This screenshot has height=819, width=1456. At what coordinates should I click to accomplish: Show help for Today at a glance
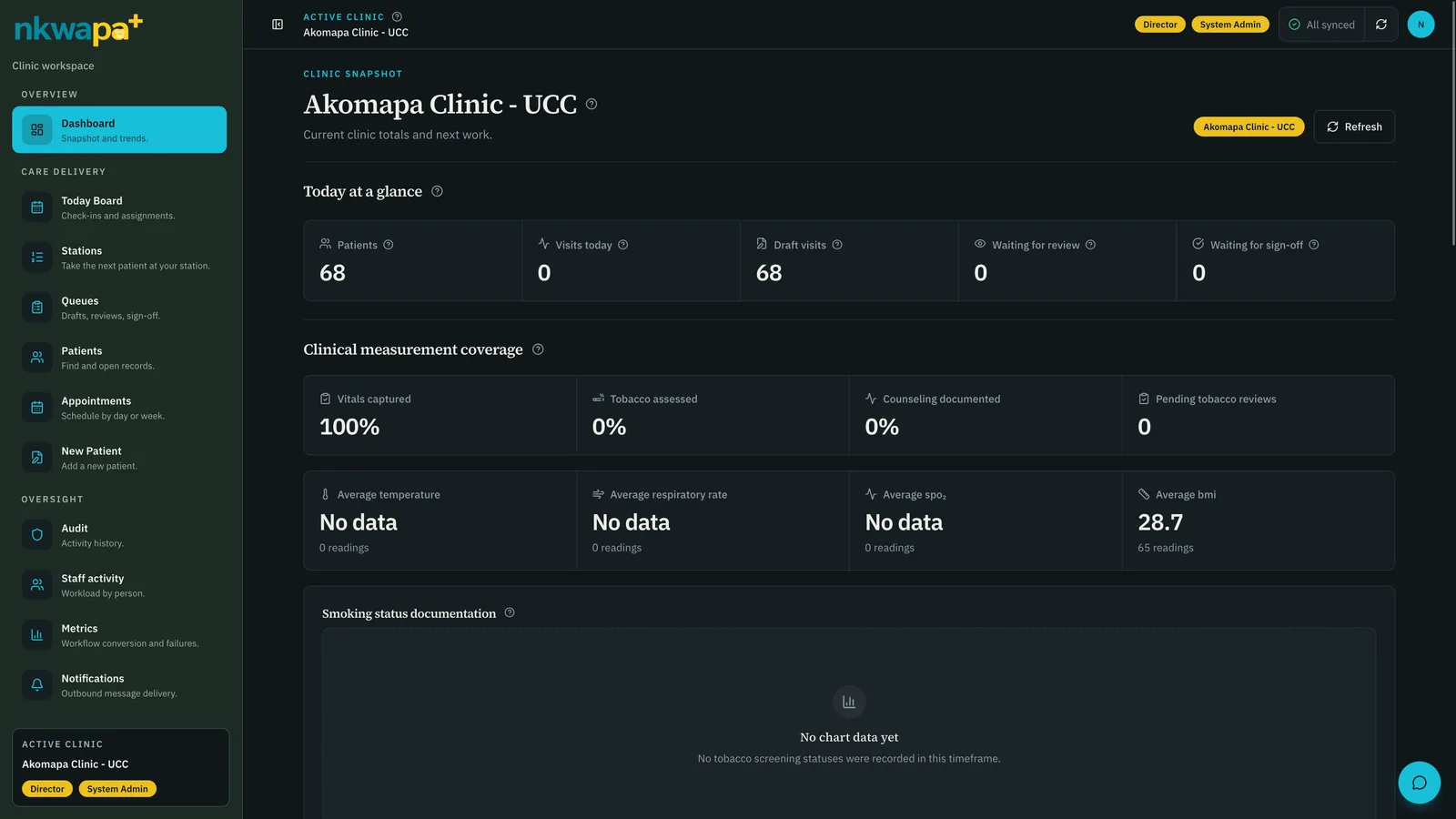click(437, 191)
